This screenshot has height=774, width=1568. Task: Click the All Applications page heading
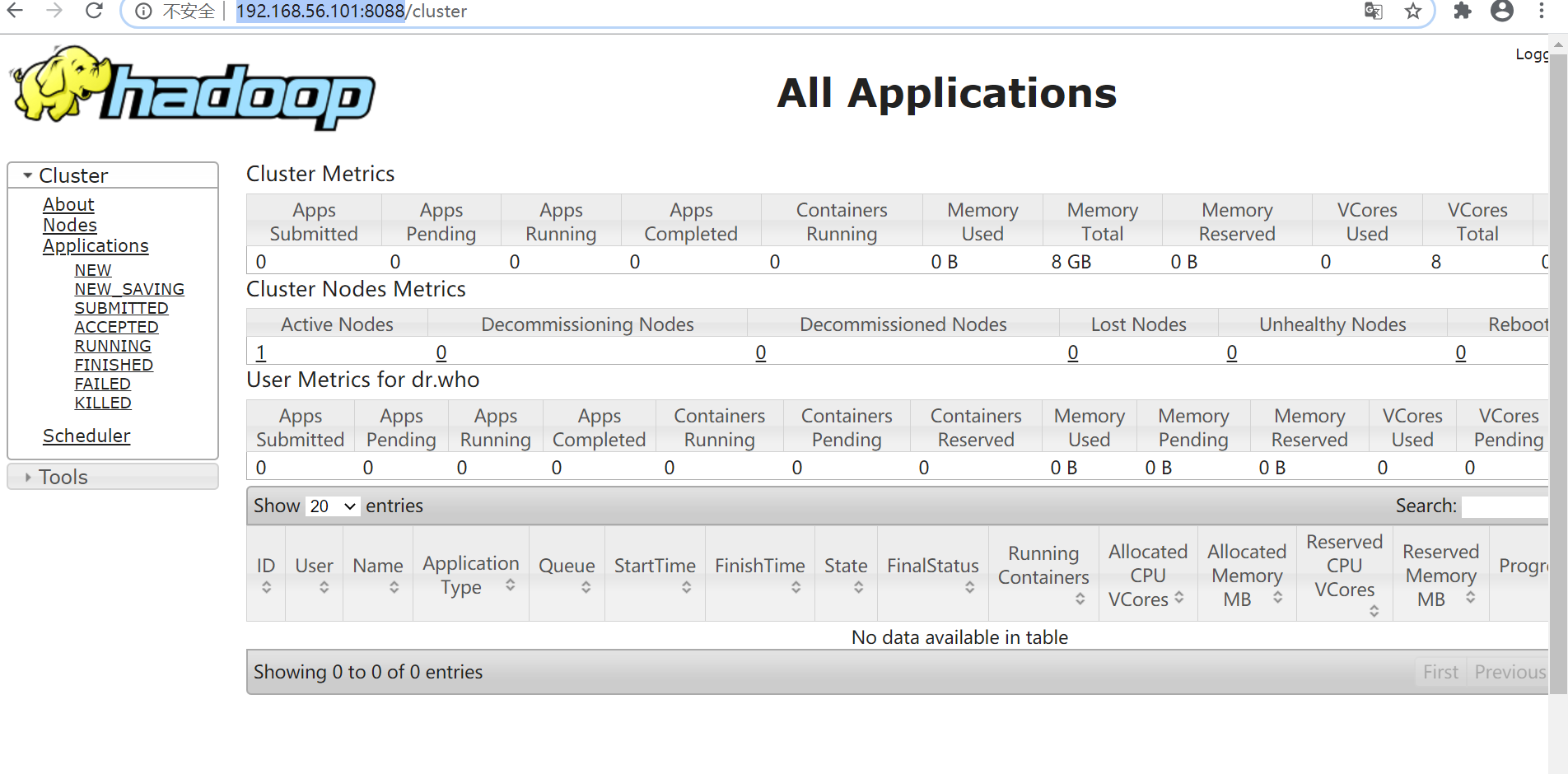coord(947,93)
